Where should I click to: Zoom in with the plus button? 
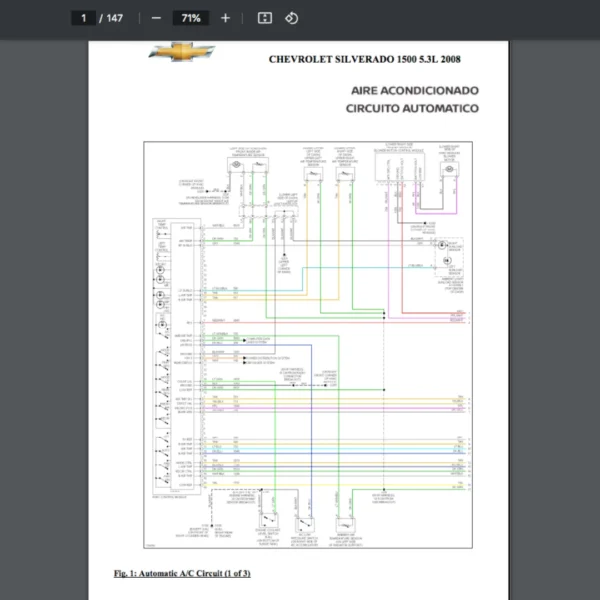tap(225, 18)
